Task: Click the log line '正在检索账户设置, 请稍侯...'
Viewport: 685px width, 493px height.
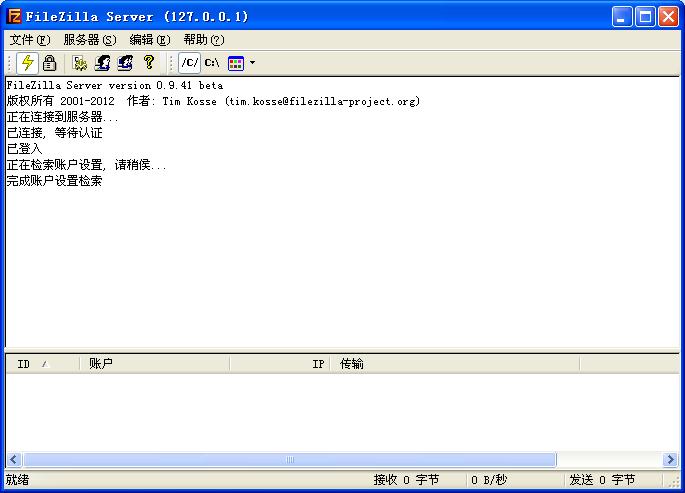Action: pos(86,165)
